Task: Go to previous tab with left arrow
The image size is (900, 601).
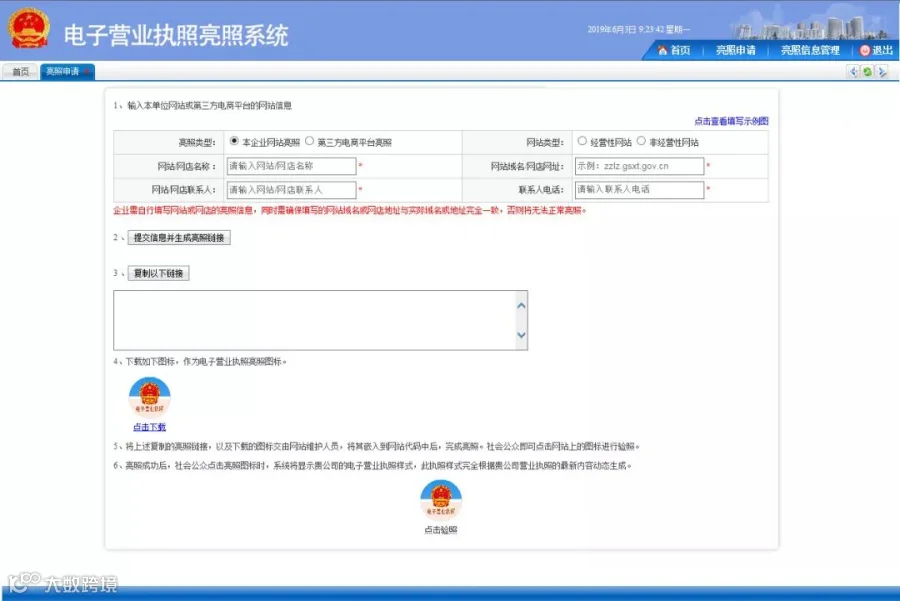Action: pos(853,72)
